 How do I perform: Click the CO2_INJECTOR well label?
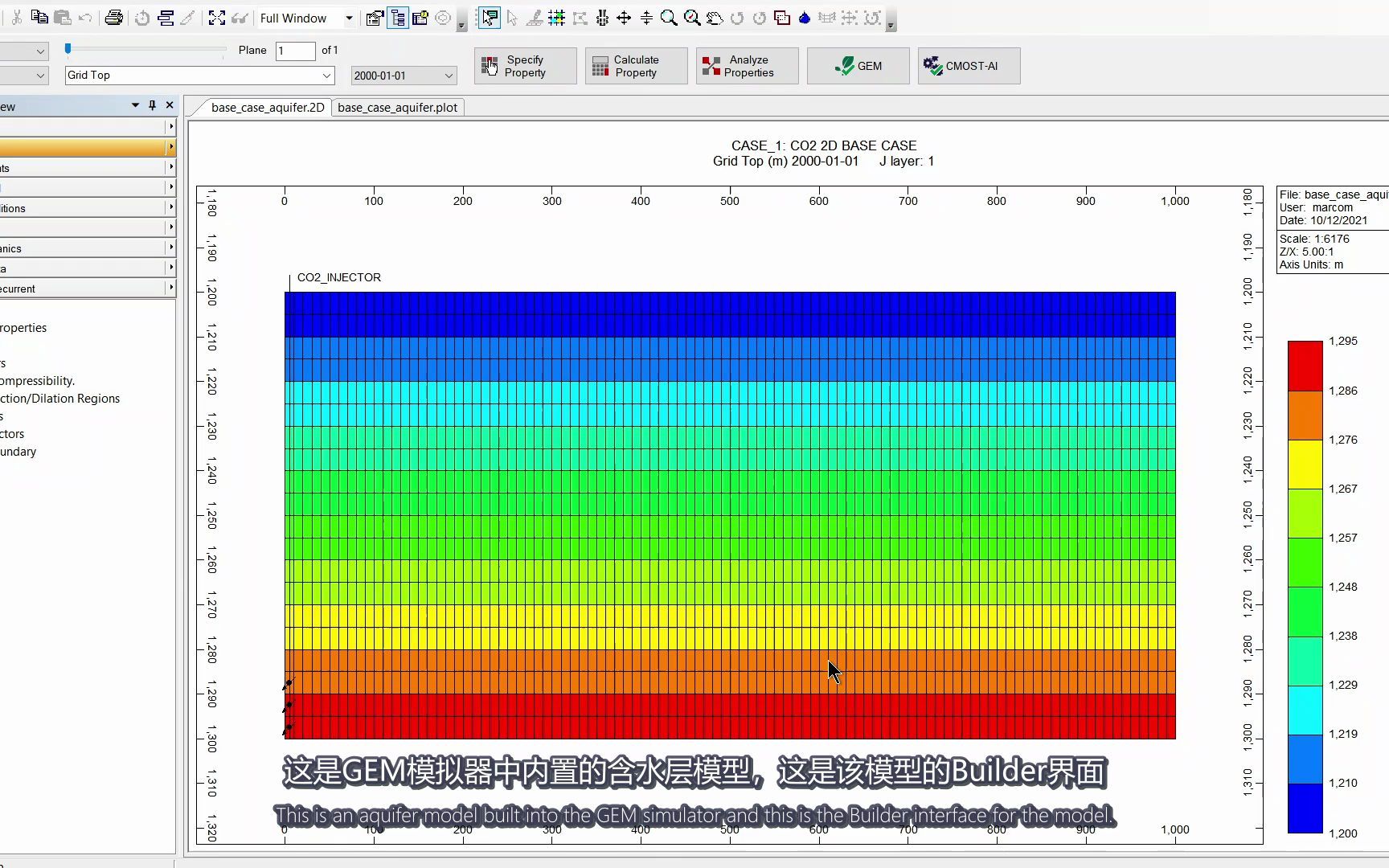[x=339, y=277]
